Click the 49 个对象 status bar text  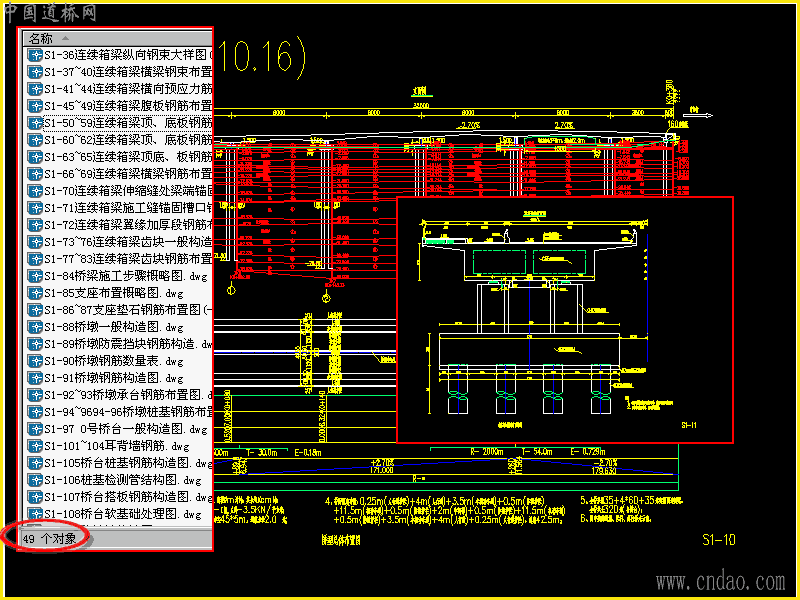tap(49, 538)
